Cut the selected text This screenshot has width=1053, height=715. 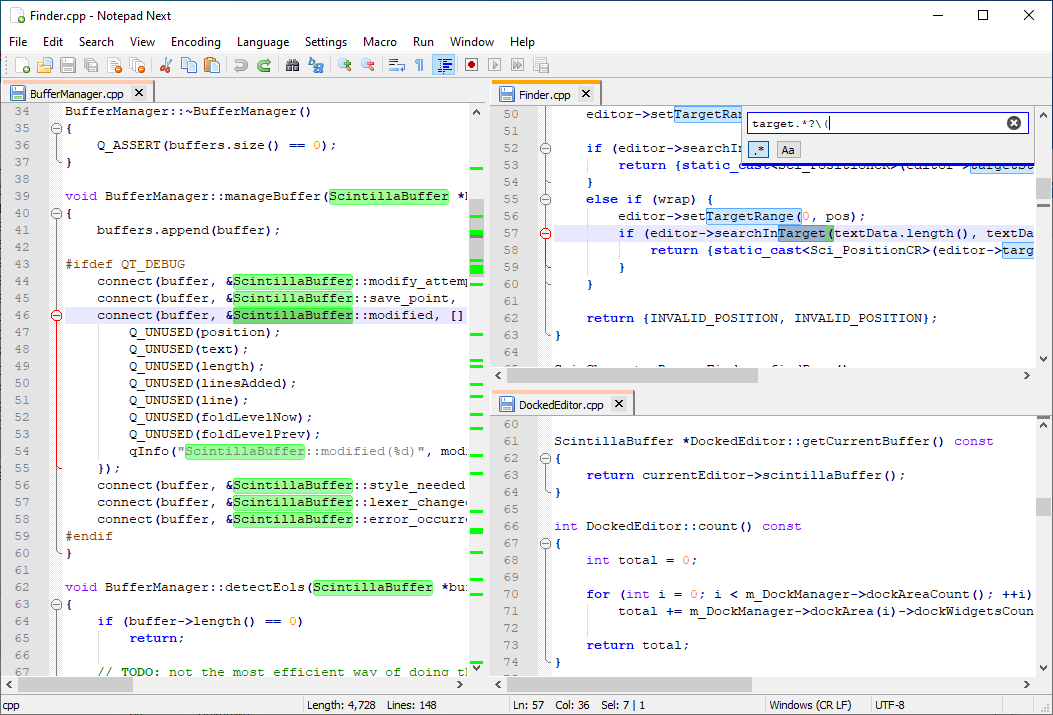(x=167, y=65)
